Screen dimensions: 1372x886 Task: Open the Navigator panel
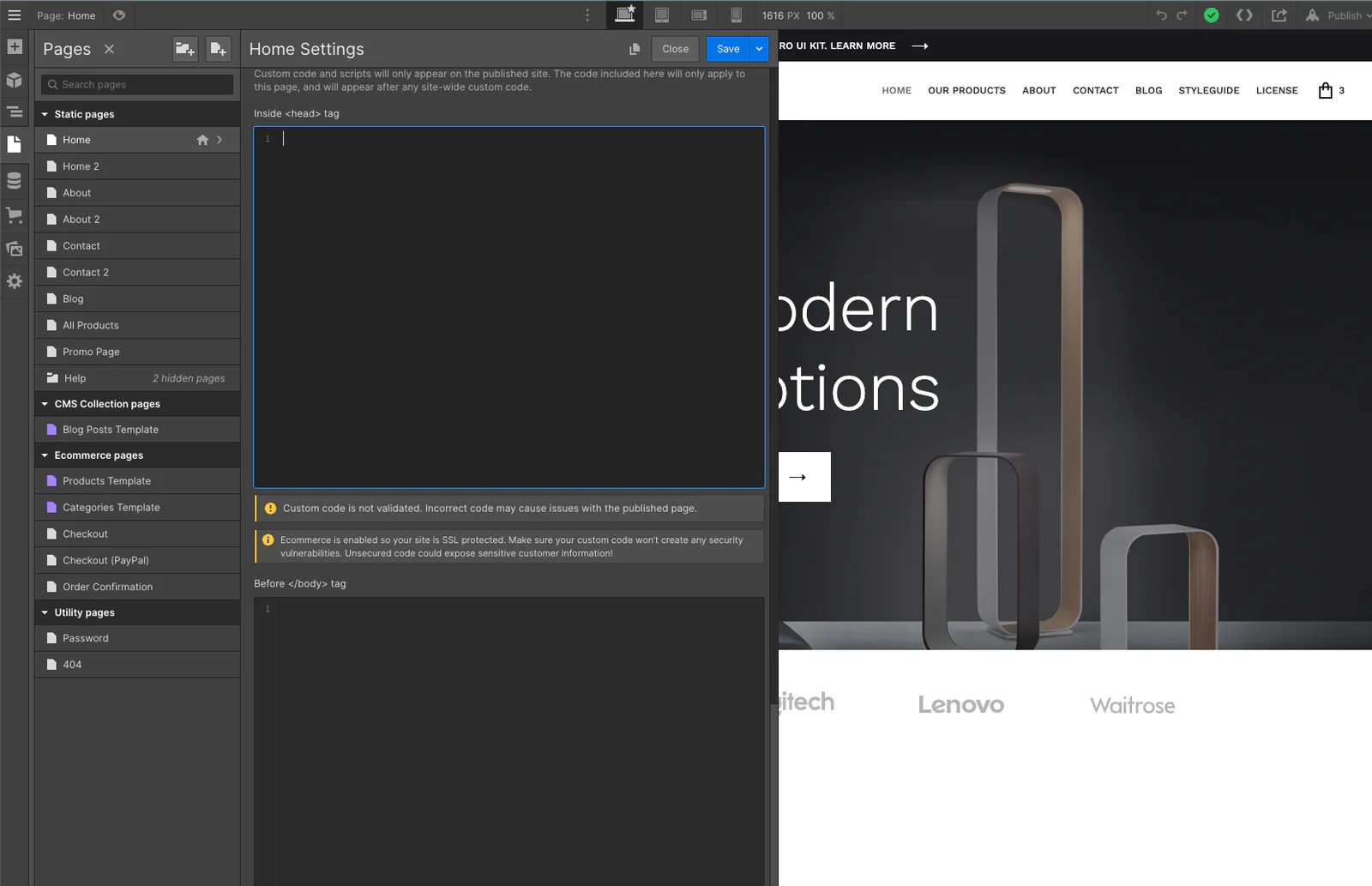point(15,112)
